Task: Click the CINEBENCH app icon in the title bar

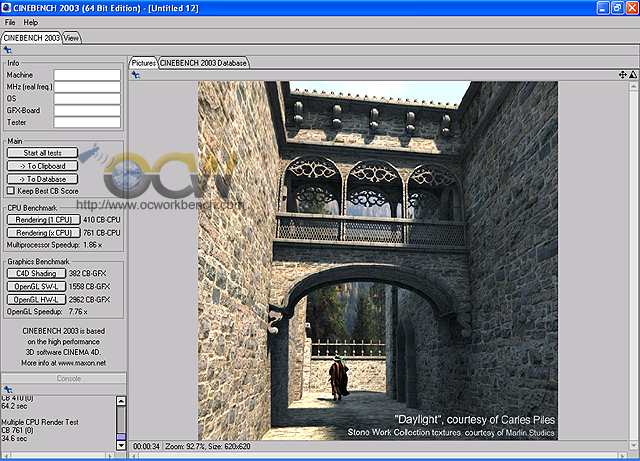Action: (6, 7)
